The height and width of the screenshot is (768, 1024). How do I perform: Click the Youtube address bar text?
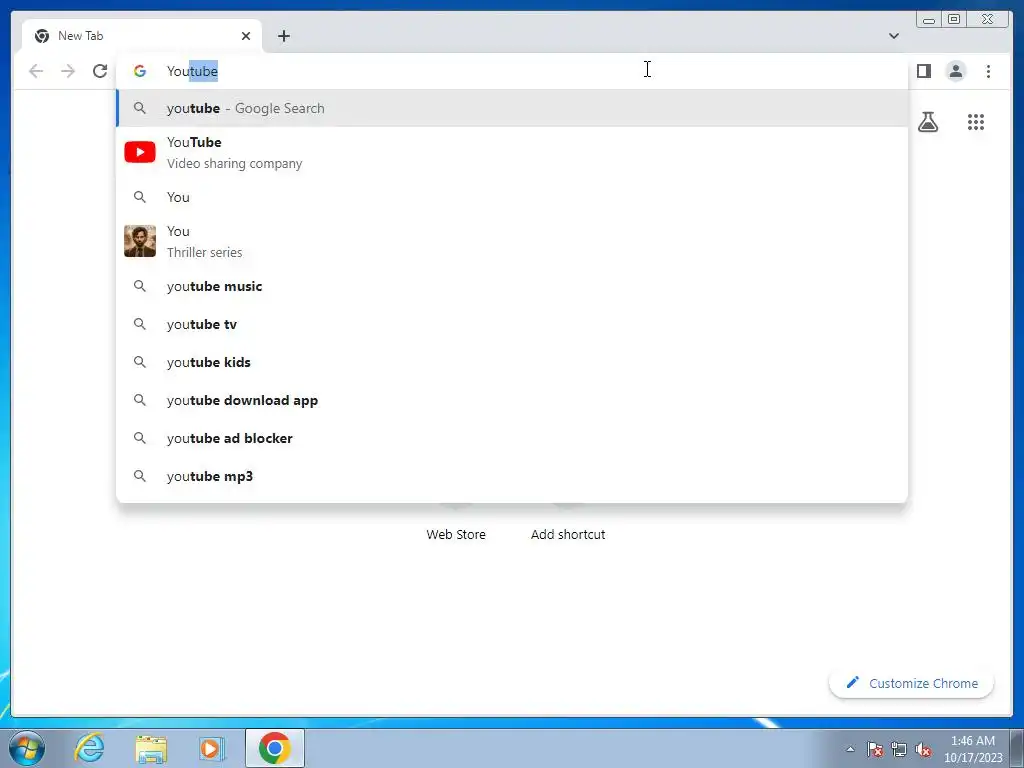(192, 71)
